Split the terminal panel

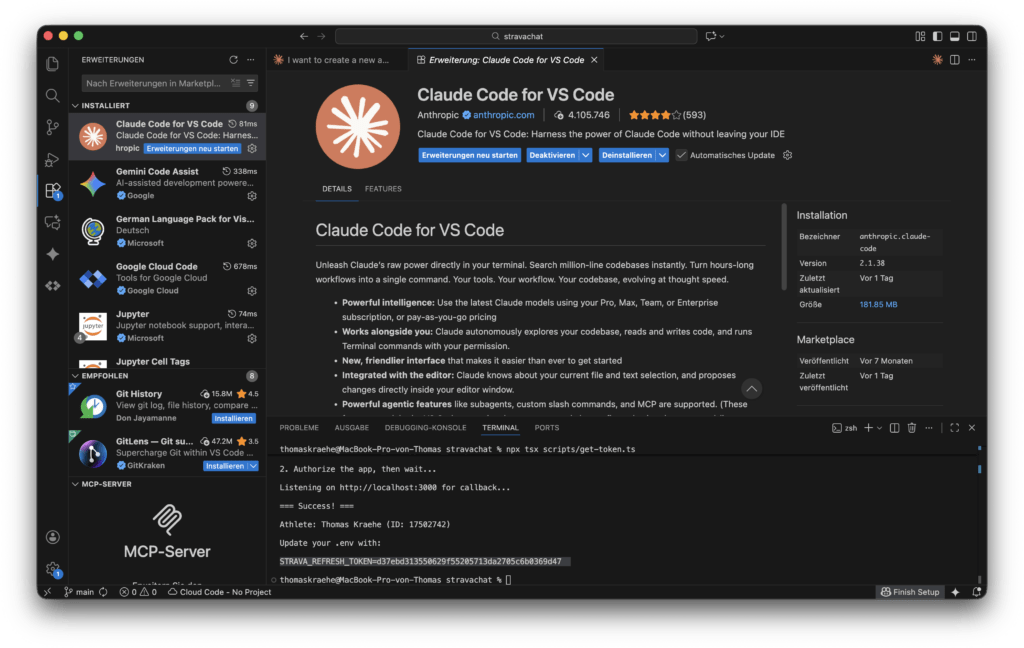(895, 428)
